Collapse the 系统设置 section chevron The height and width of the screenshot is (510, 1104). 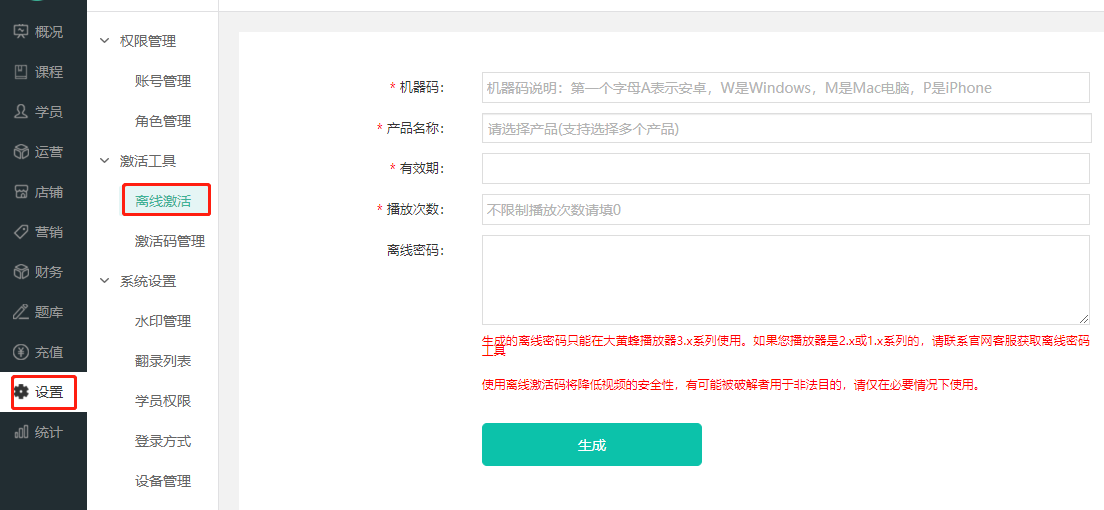(x=104, y=281)
